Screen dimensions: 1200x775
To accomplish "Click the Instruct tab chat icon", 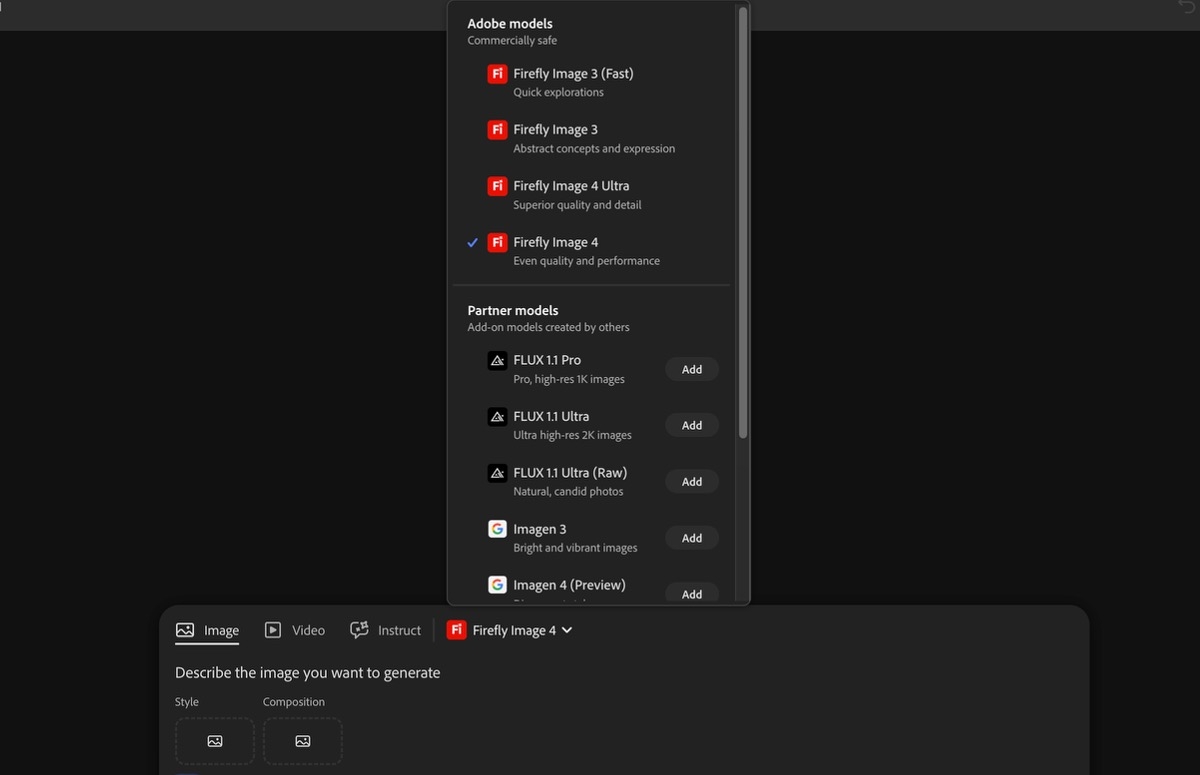I will [x=359, y=630].
